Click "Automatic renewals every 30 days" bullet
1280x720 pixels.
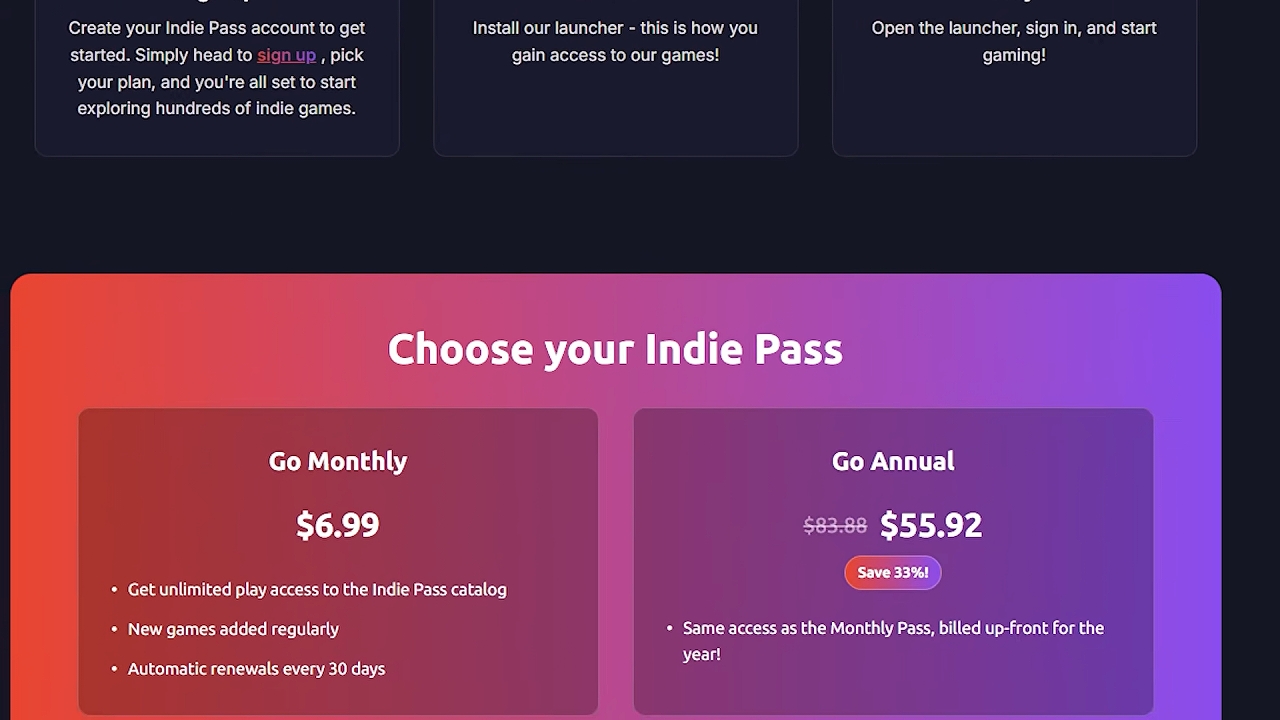(x=256, y=669)
